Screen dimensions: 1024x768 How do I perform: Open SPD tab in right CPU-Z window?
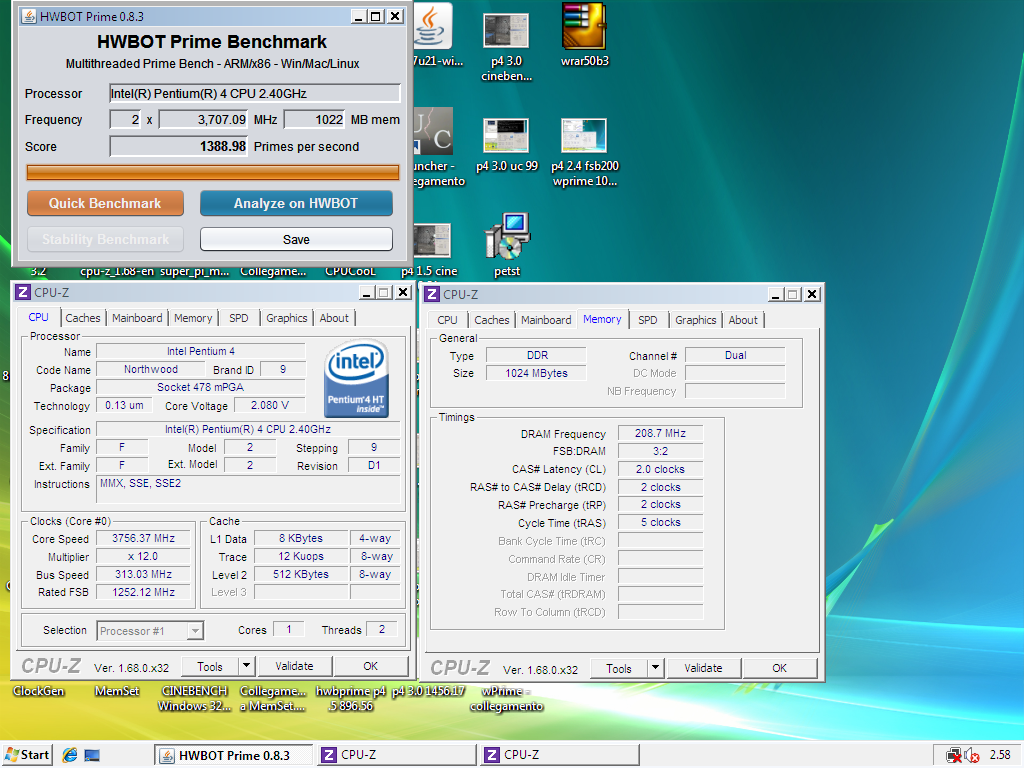tap(648, 320)
